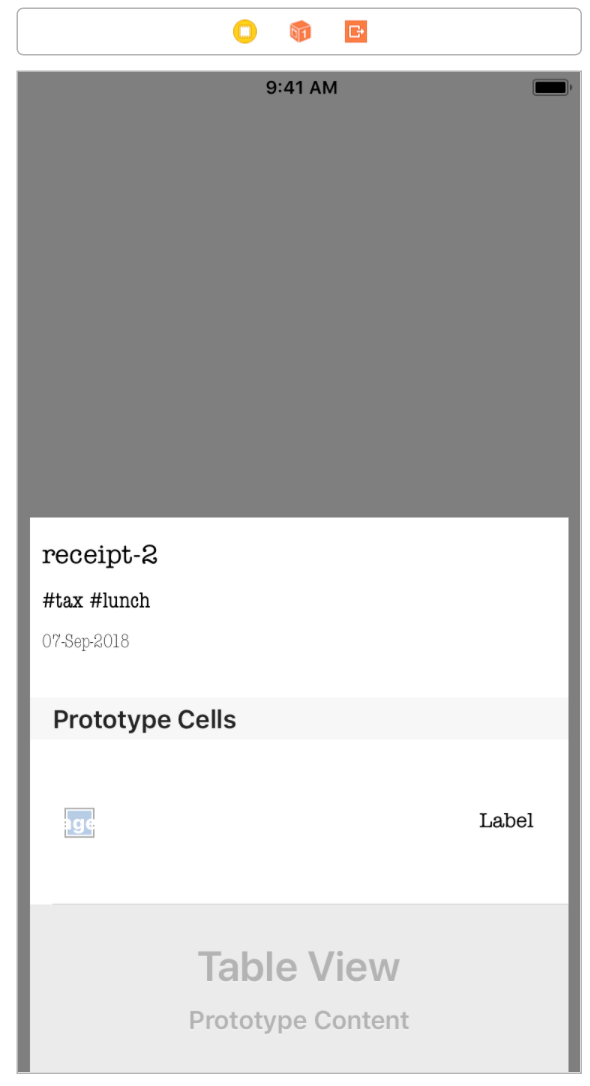Select the battery icon in the simulated status bar
This screenshot has width=590, height=1086.
(x=551, y=87)
